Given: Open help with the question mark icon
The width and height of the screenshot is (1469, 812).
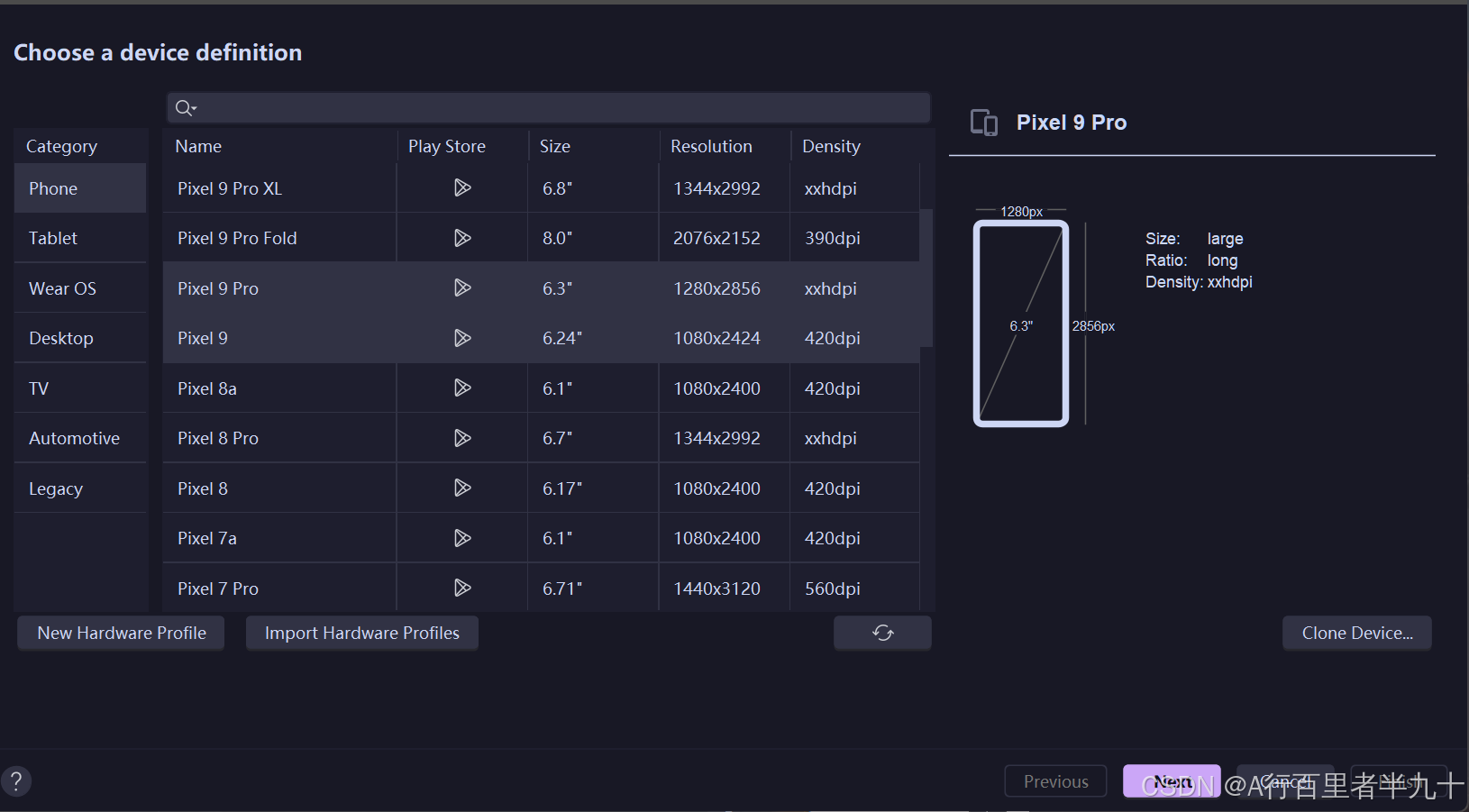Looking at the screenshot, I should pyautogui.click(x=16, y=781).
